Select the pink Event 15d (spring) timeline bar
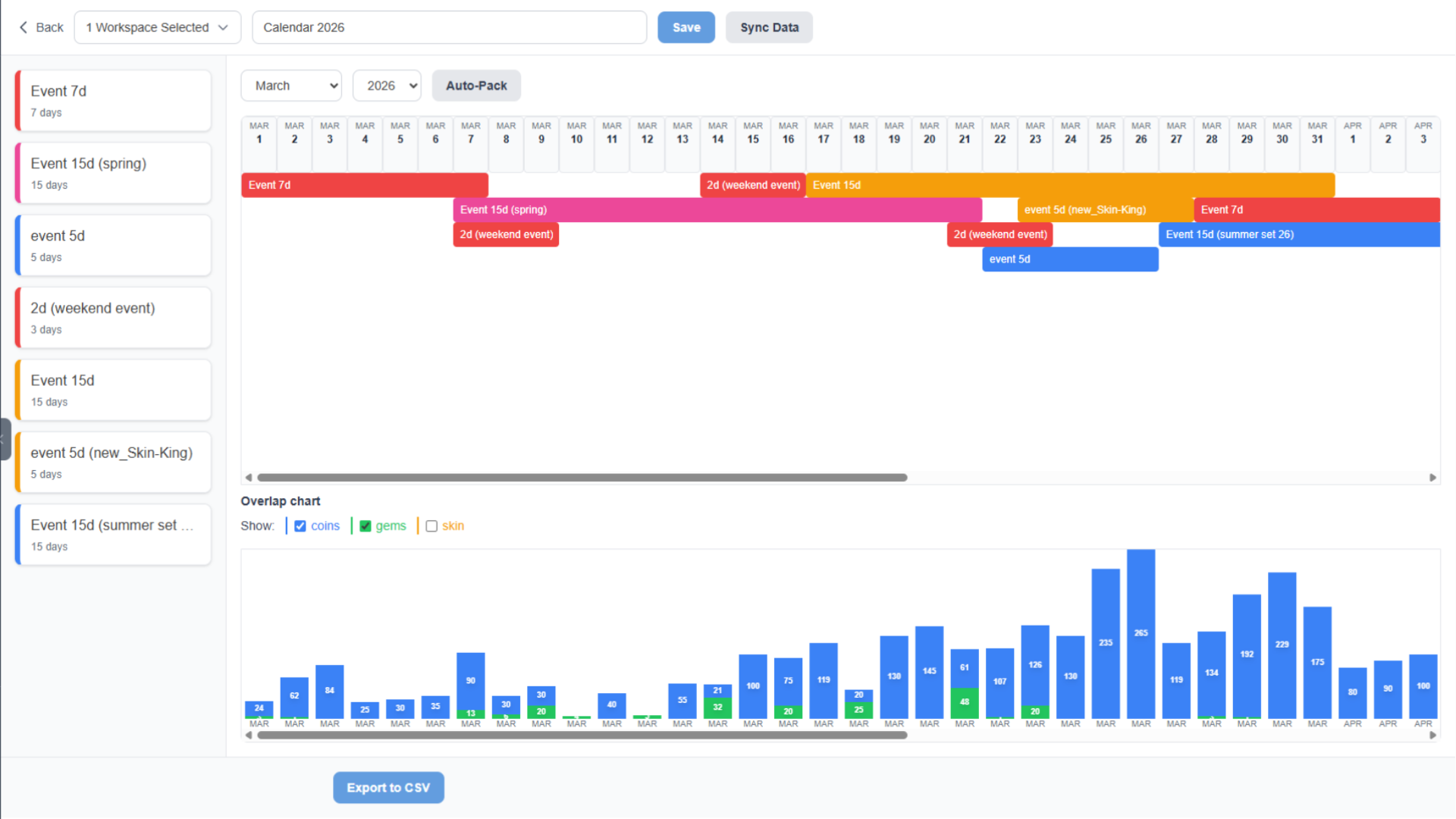This screenshot has width=1456, height=819. tap(717, 210)
